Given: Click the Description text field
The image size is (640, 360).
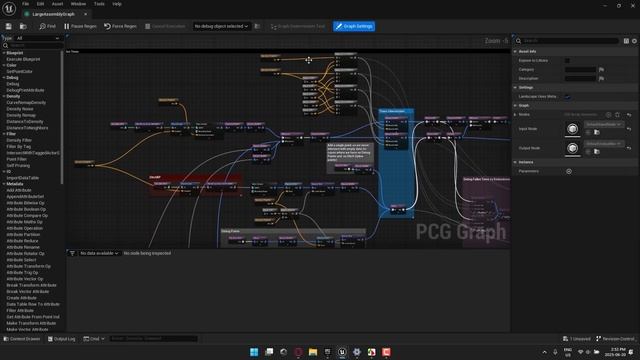Looking at the screenshot, I should point(580,78).
